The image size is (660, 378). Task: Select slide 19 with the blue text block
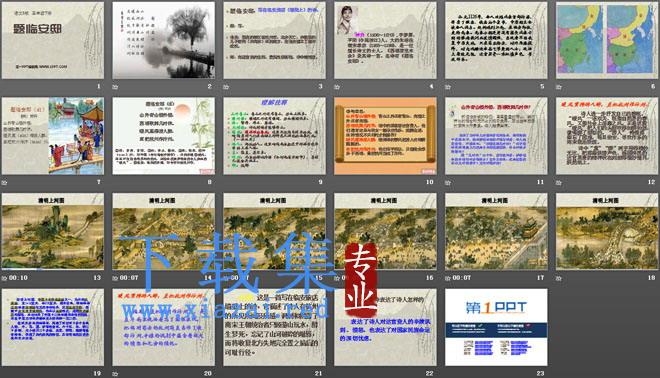(53, 327)
